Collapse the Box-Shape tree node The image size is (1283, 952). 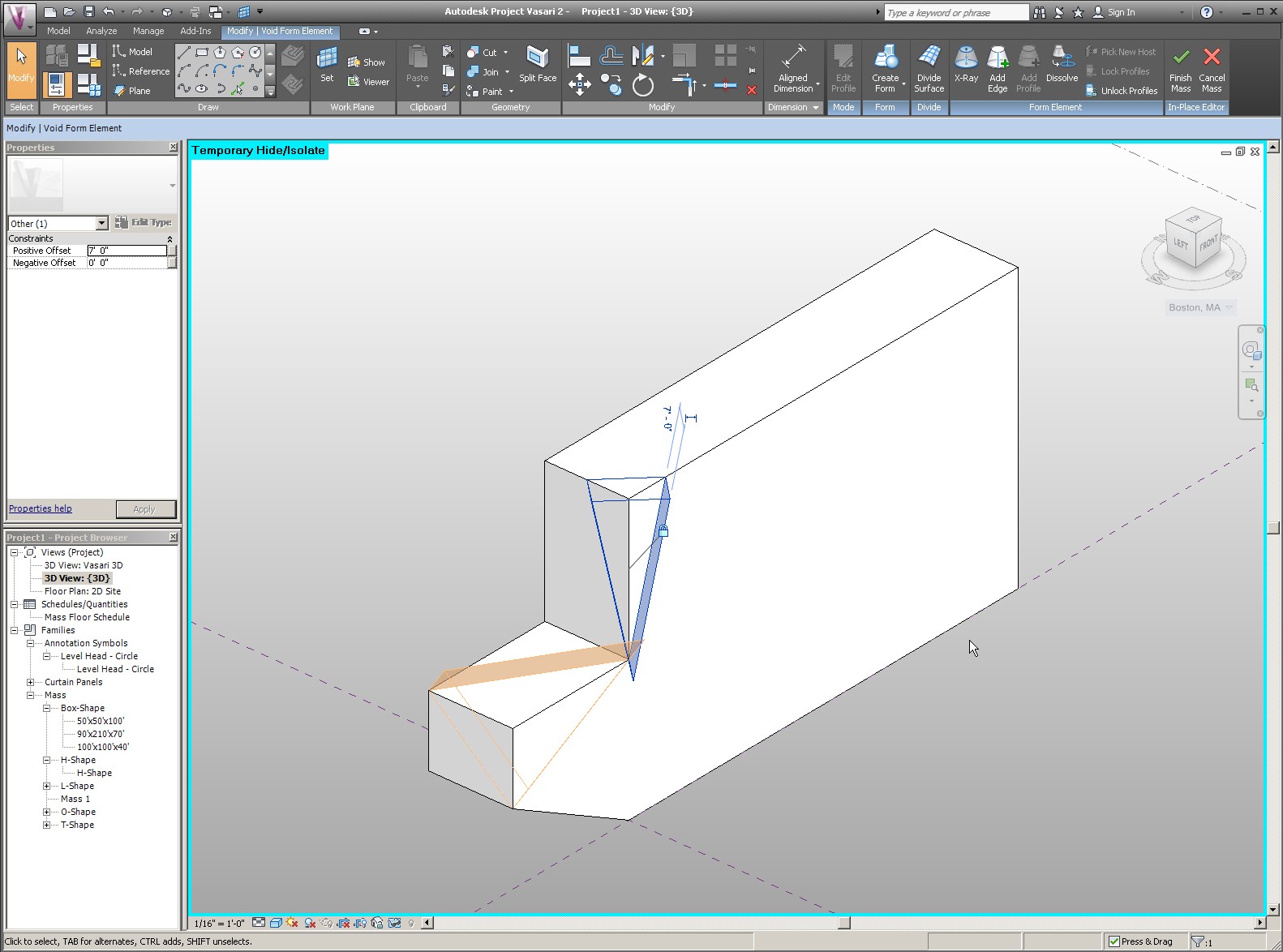tap(47, 708)
